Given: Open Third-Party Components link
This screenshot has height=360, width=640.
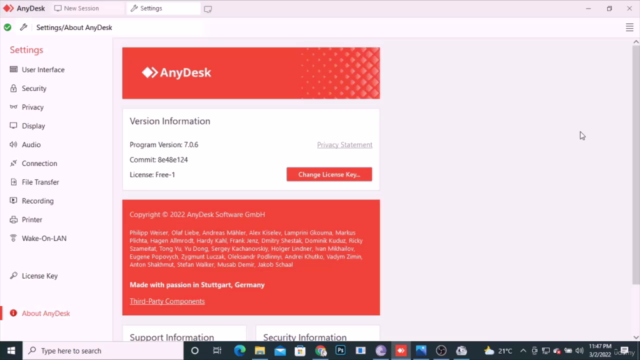Looking at the screenshot, I should point(167,301).
